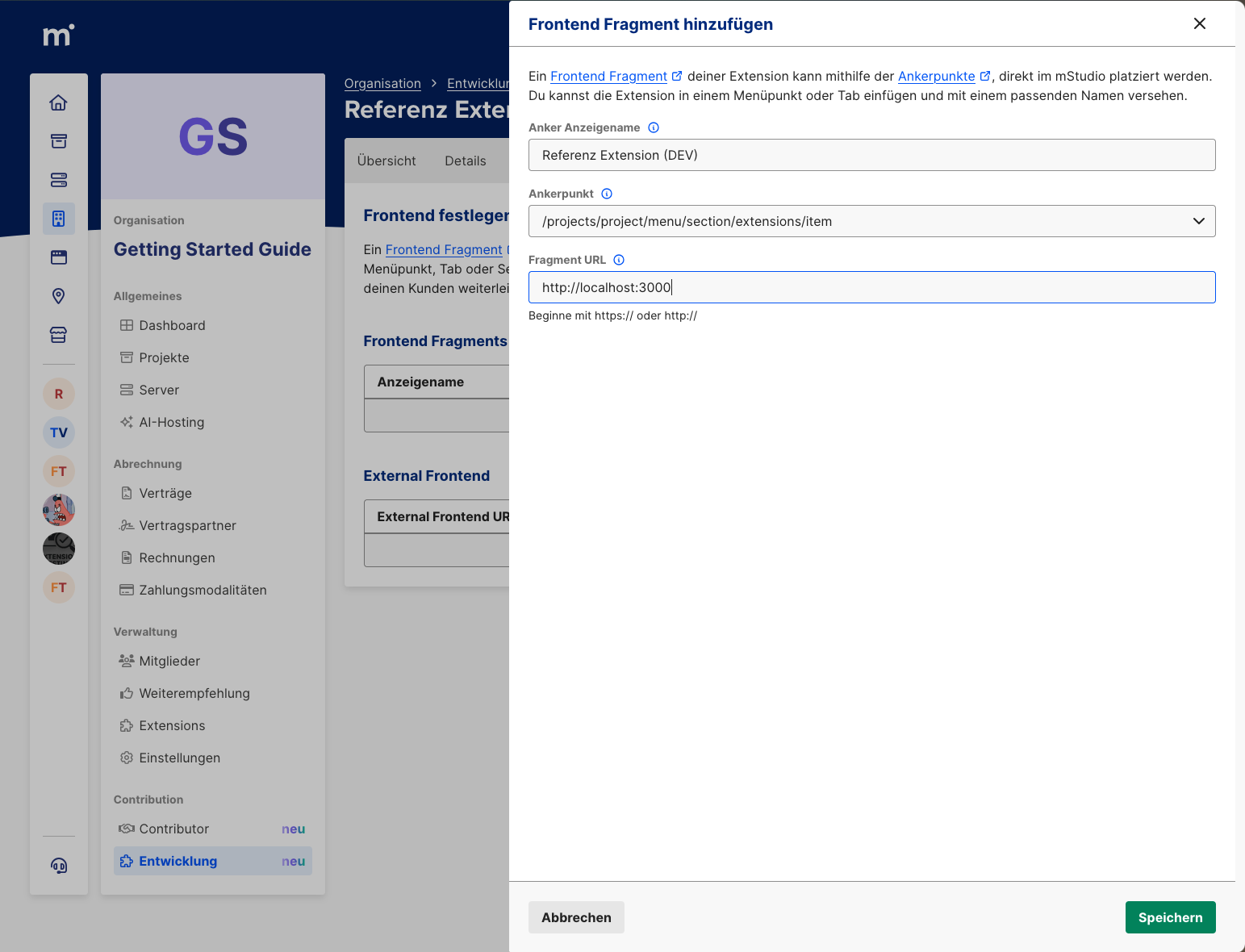This screenshot has height=952, width=1245.
Task: Open the Marketplace storefront icon
Action: click(58, 335)
